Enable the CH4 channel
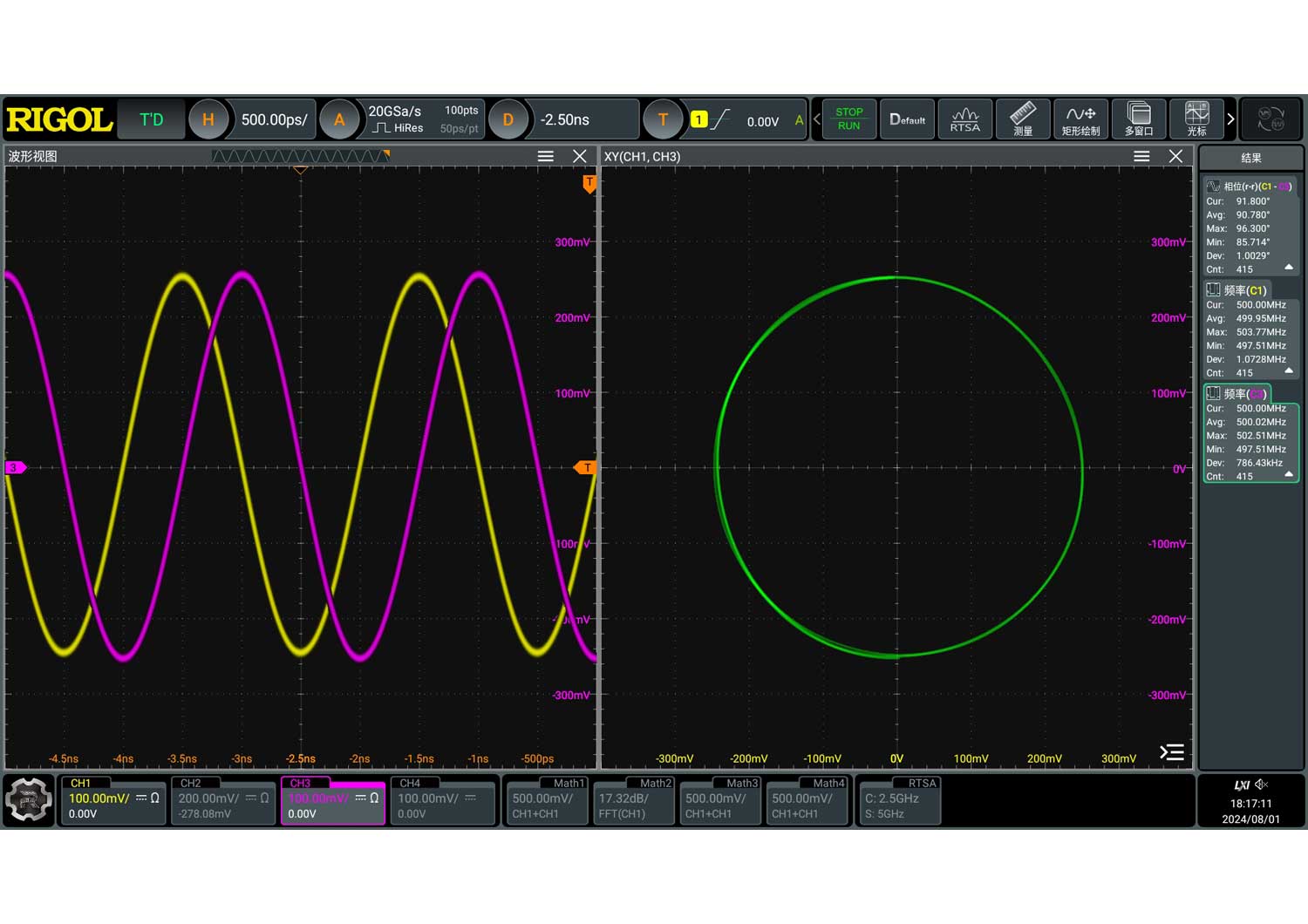This screenshot has width=1308, height=924. pos(442,799)
